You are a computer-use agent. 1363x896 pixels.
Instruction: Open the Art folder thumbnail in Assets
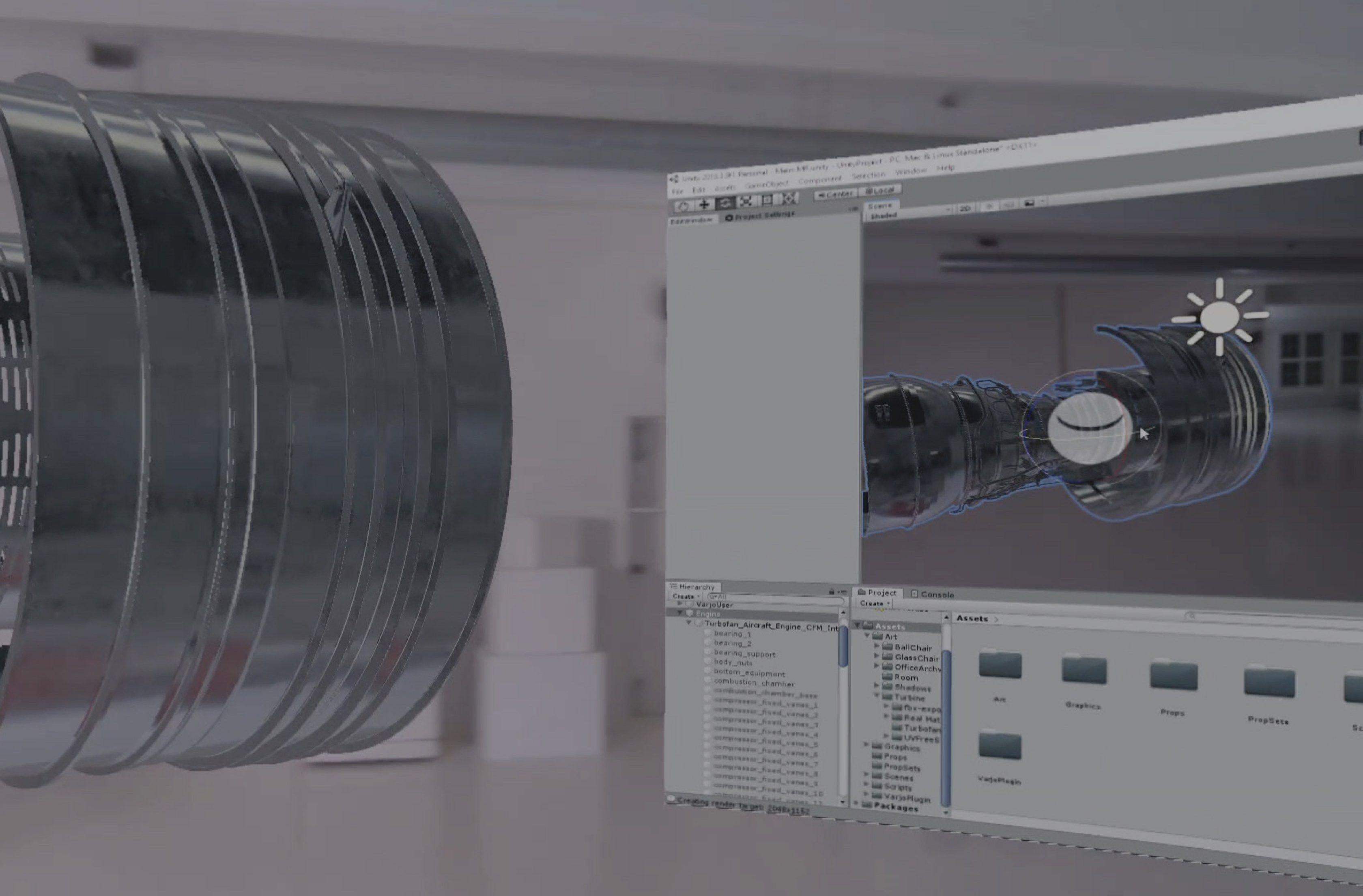[x=1000, y=665]
